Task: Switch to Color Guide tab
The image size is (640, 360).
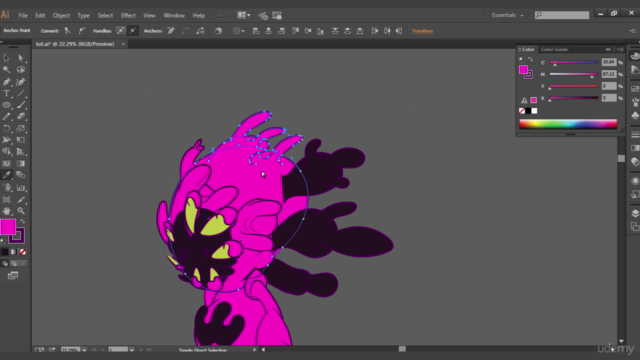Action: click(554, 49)
